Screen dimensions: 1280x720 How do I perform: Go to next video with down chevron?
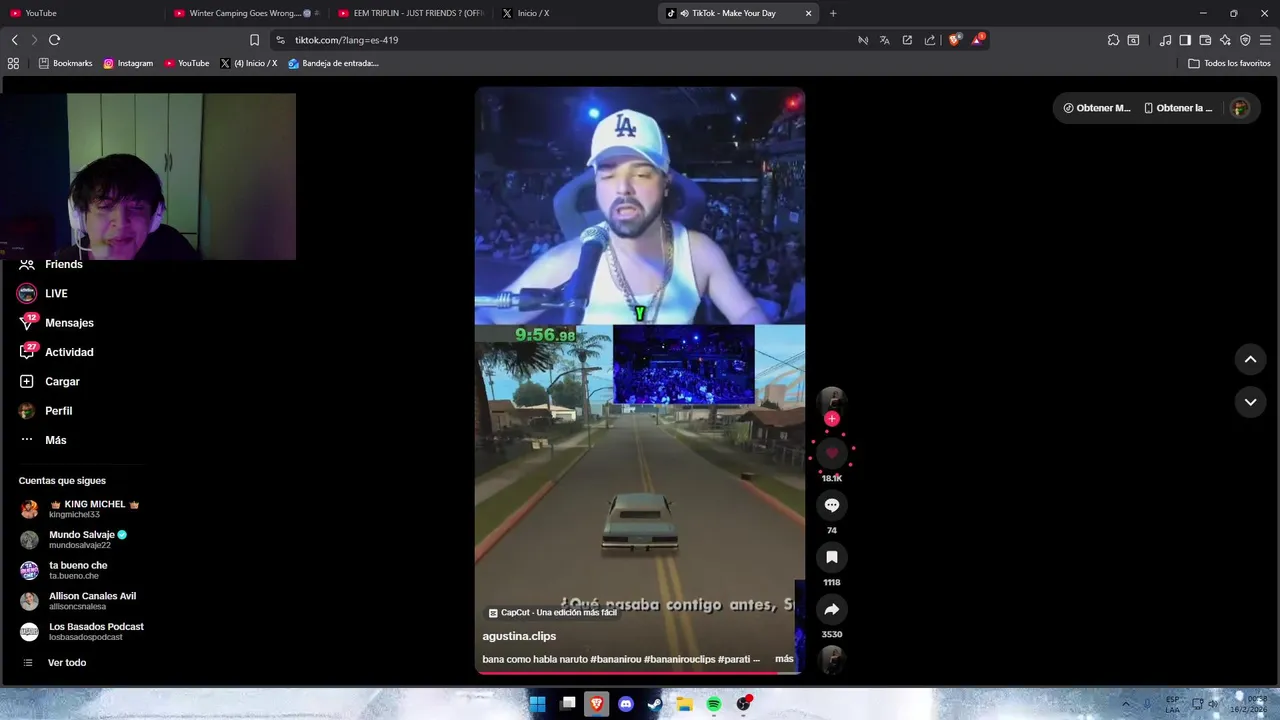1250,402
